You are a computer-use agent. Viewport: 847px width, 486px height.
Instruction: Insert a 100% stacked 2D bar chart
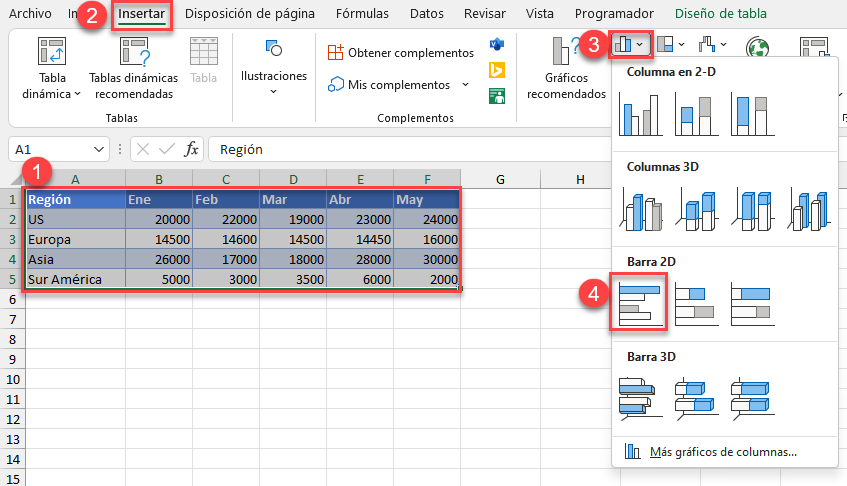[x=753, y=304]
